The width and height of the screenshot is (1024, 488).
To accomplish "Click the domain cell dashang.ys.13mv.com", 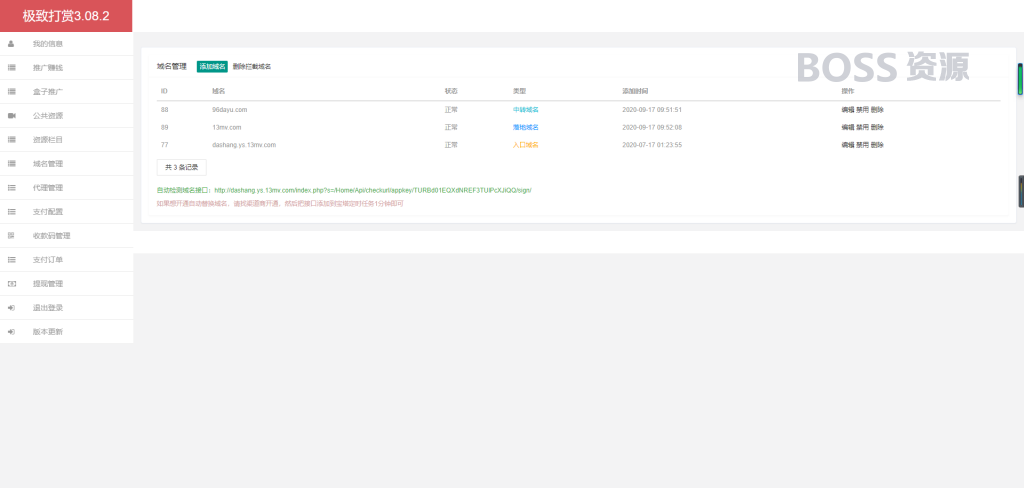I will [x=244, y=145].
